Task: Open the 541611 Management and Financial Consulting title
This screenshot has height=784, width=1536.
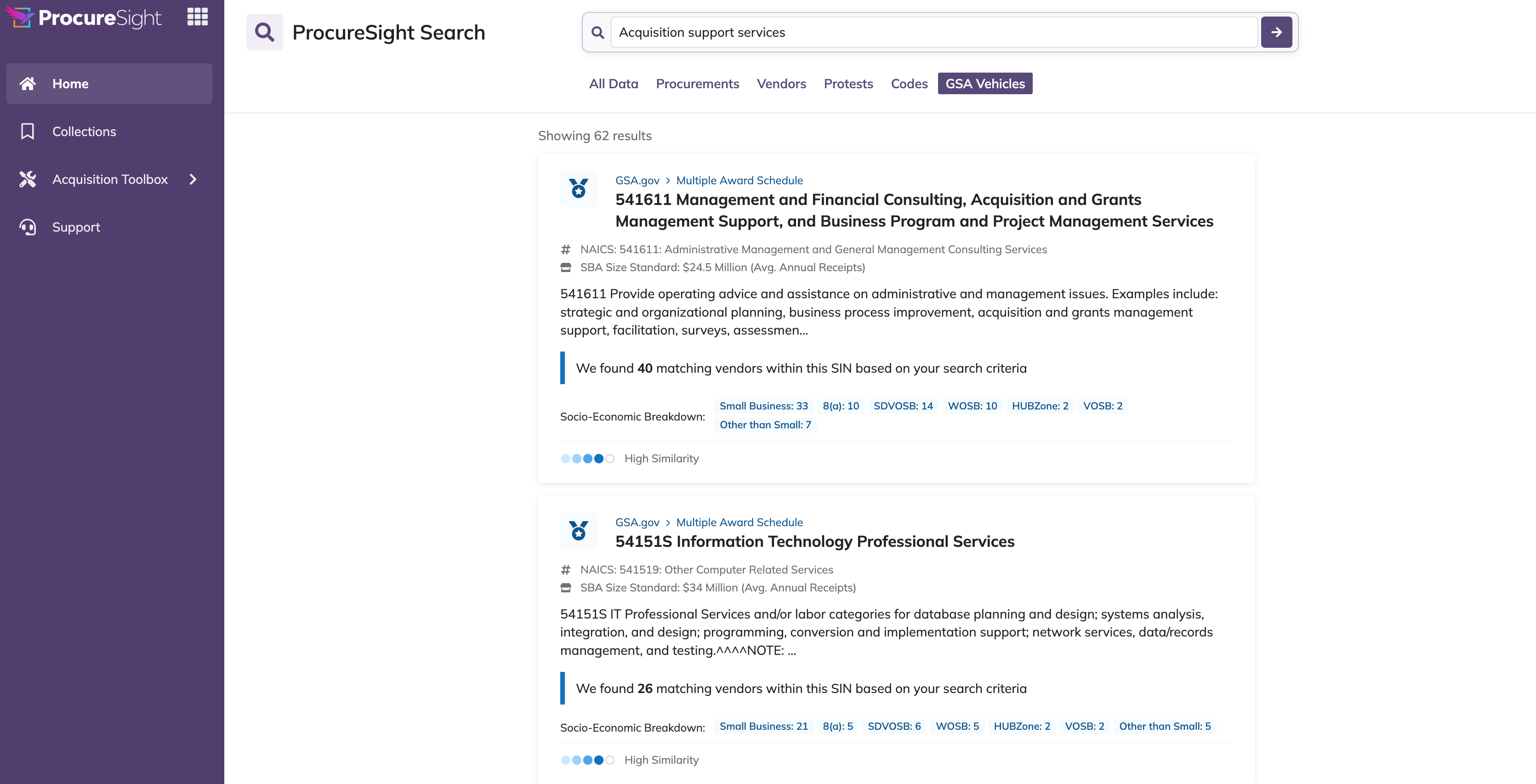Action: (x=914, y=210)
